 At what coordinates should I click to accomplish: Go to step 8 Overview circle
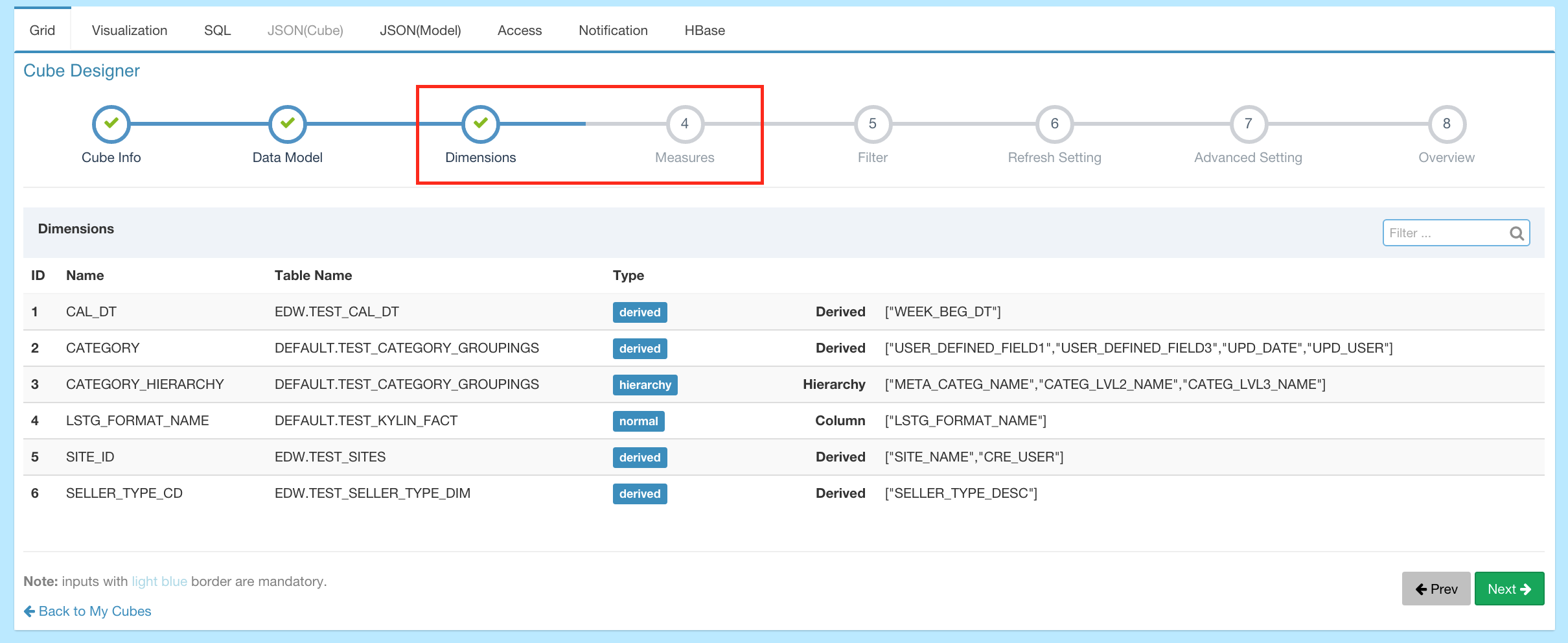(1446, 124)
